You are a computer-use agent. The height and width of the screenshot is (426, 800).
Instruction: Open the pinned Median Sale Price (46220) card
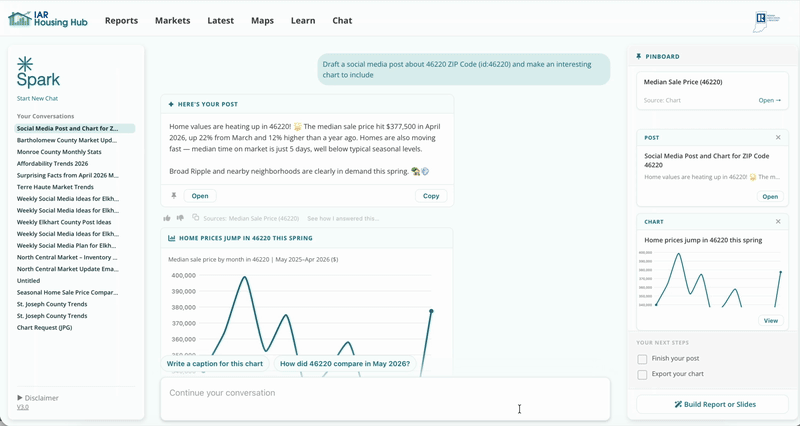[769, 101]
